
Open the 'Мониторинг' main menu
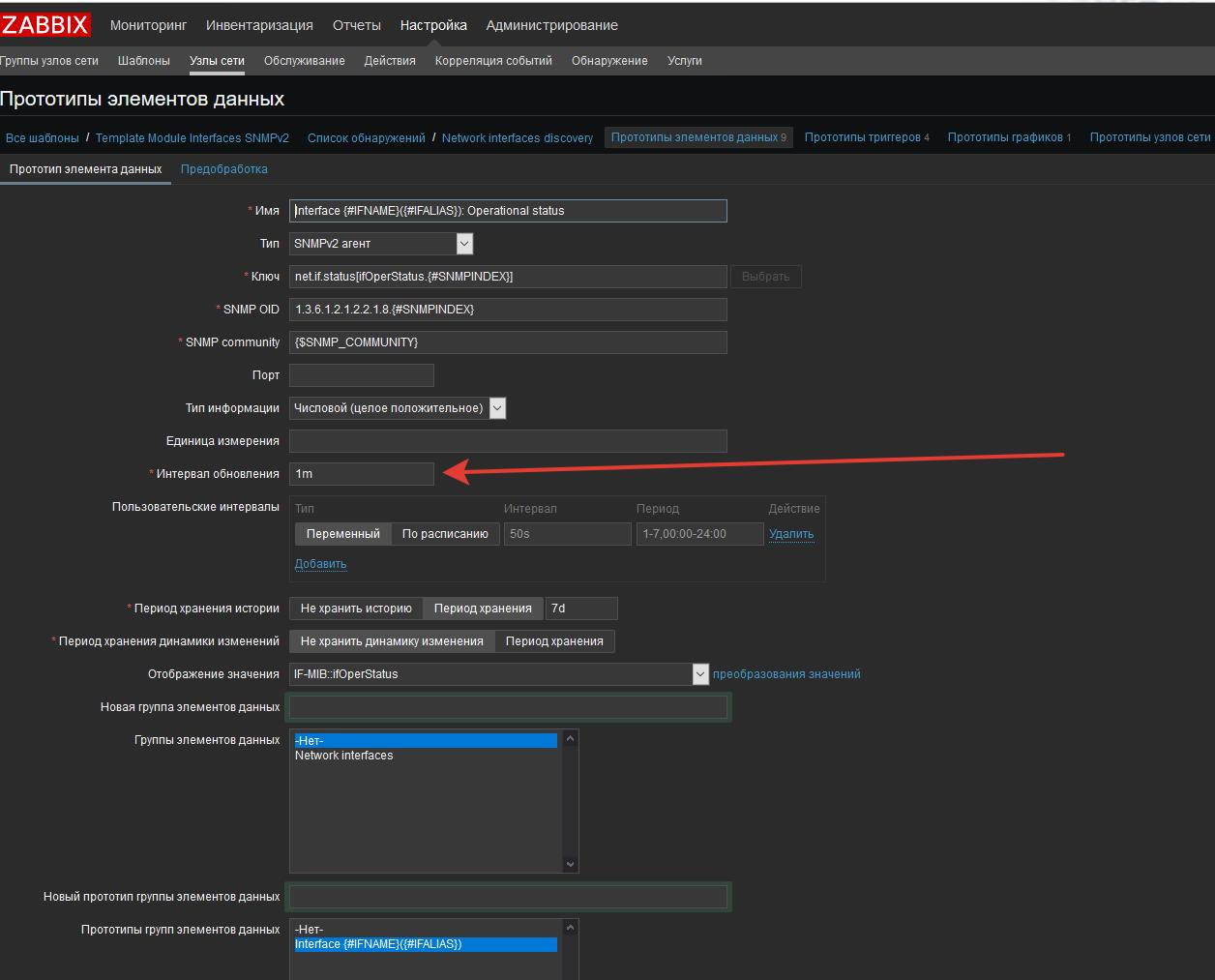[148, 25]
